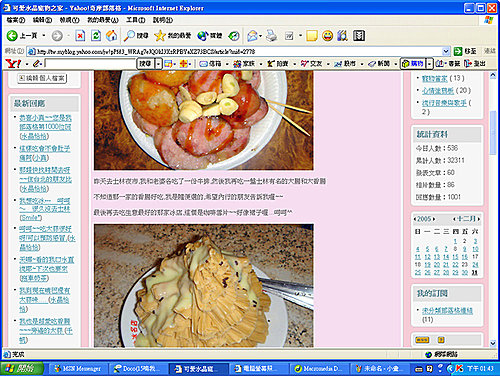
Task: Open Yahoo toolbar 交友 button
Action: tap(311, 63)
